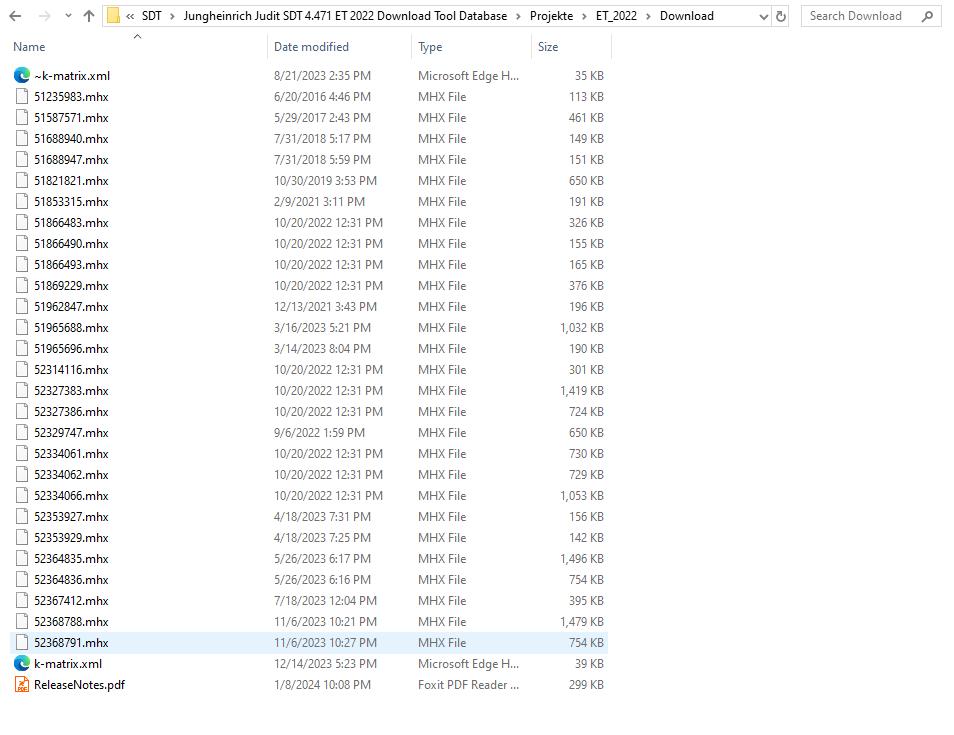Click the search magnifier icon
Image resolution: width=954 pixels, height=735 pixels.
927,16
